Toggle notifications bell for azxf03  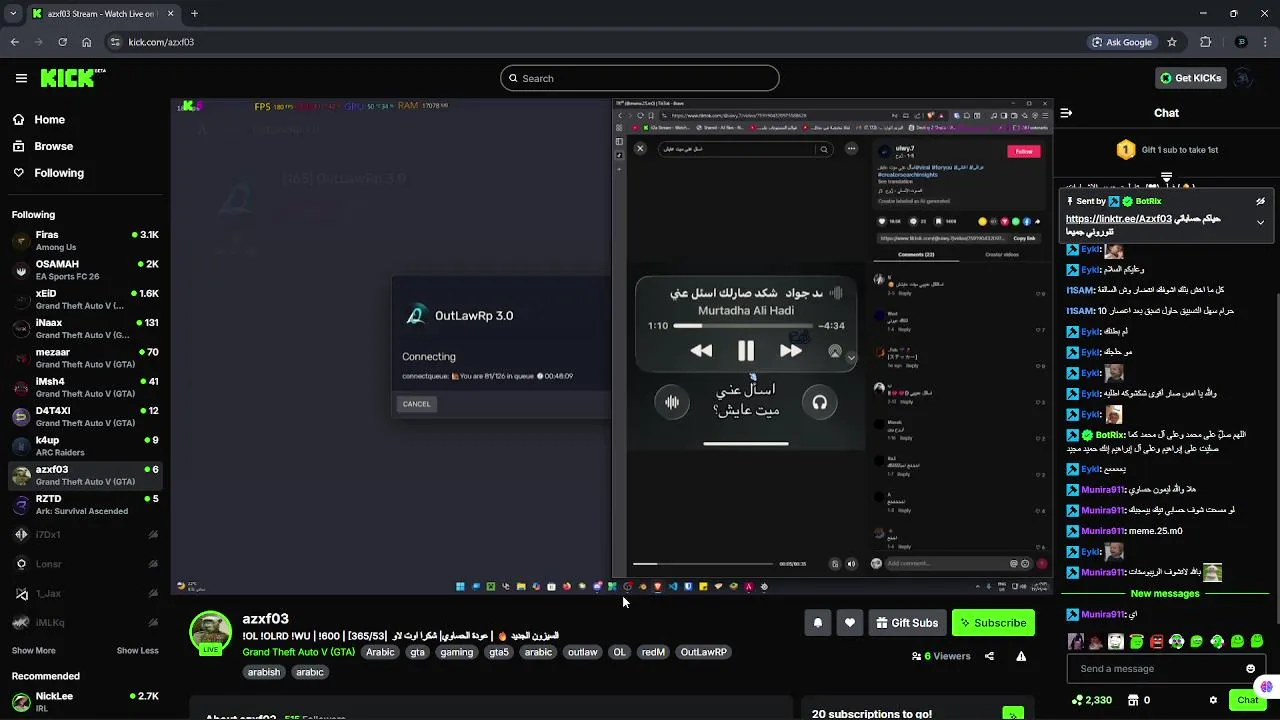click(817, 623)
